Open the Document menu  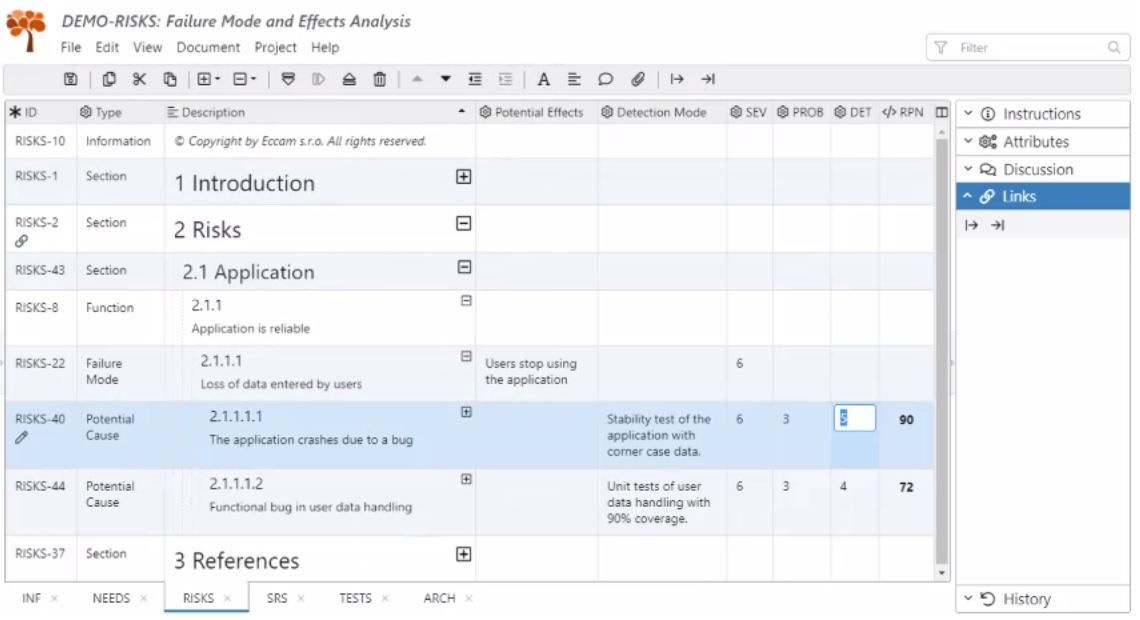208,47
